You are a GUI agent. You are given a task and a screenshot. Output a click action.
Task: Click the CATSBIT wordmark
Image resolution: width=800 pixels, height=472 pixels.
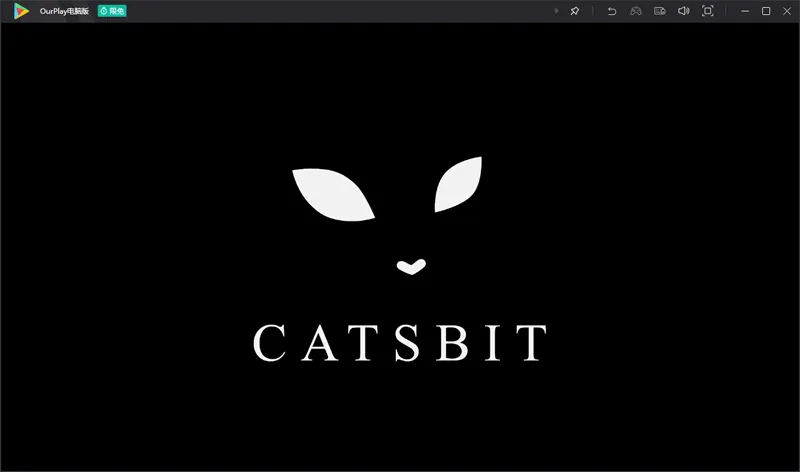[x=400, y=342]
